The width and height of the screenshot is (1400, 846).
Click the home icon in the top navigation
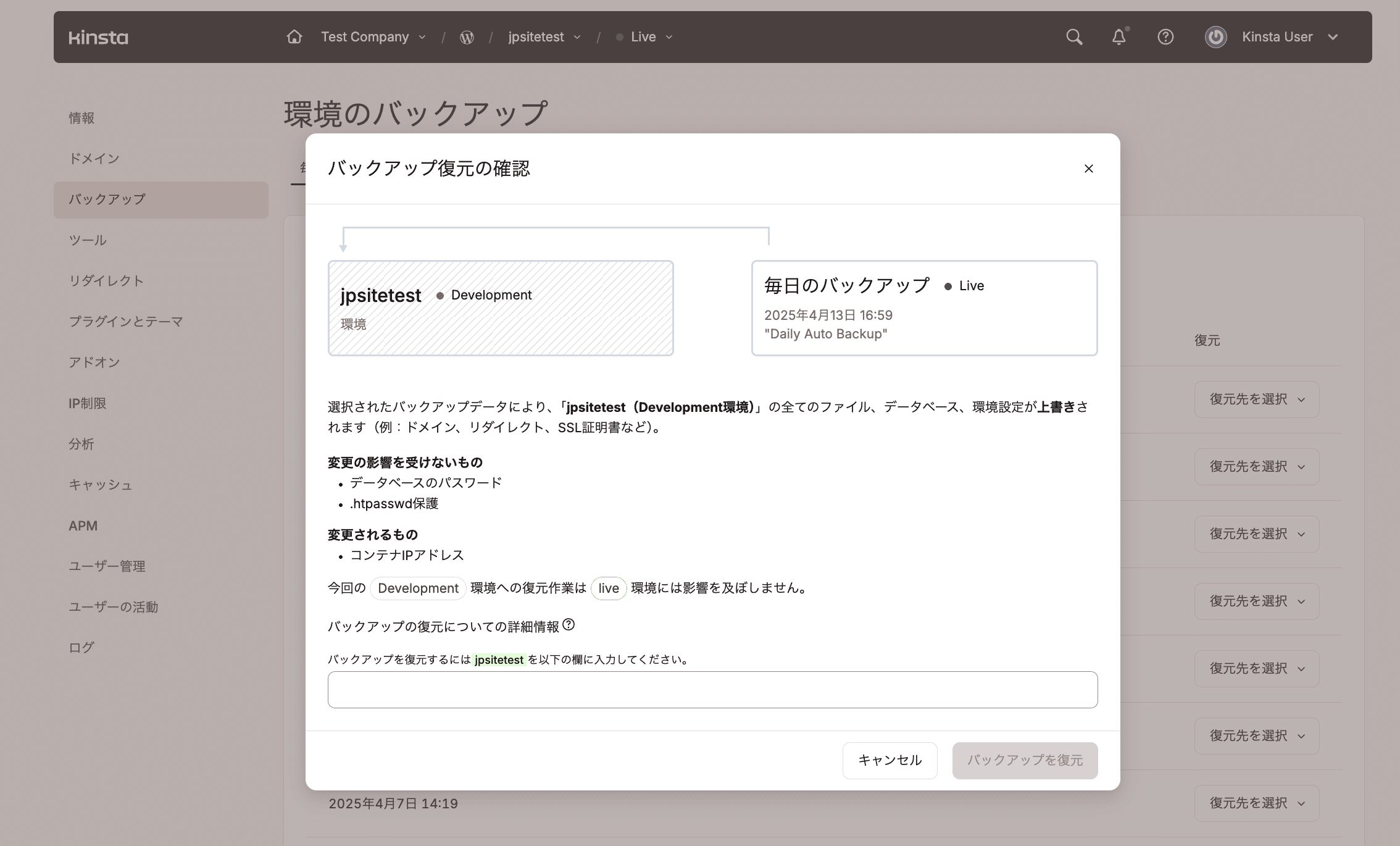[294, 36]
